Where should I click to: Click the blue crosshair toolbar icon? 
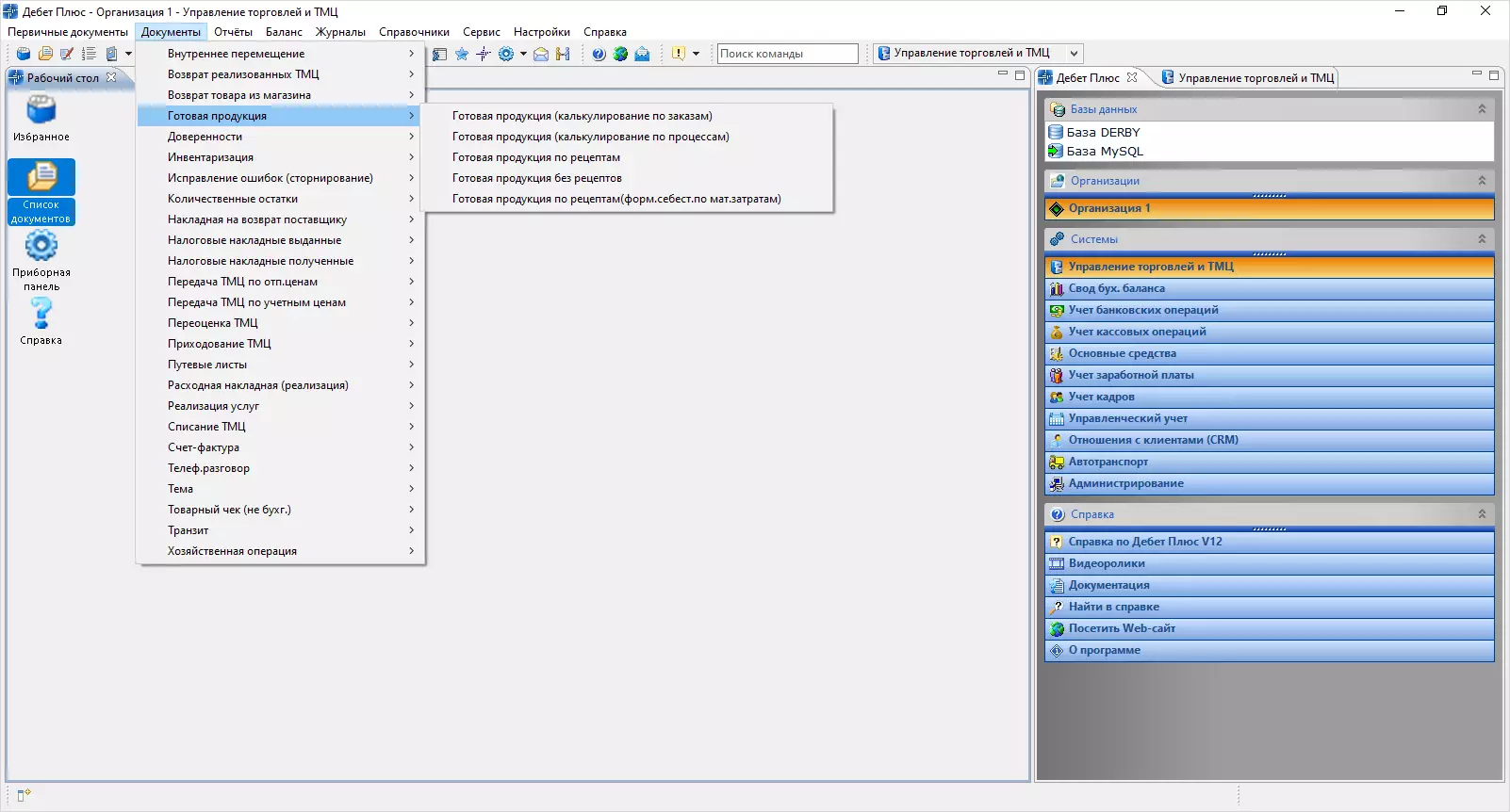click(484, 54)
